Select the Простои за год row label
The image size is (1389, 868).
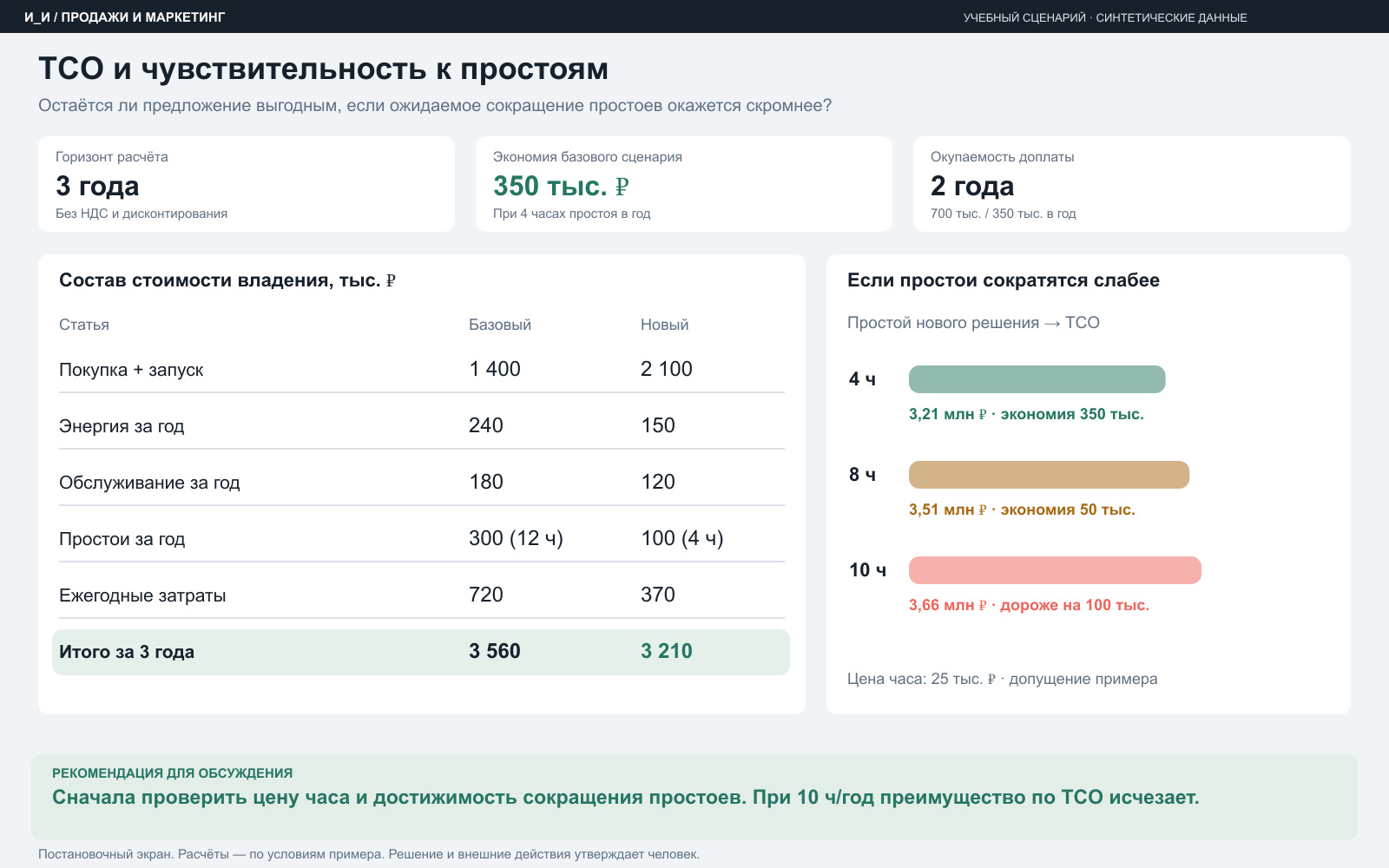(x=122, y=539)
